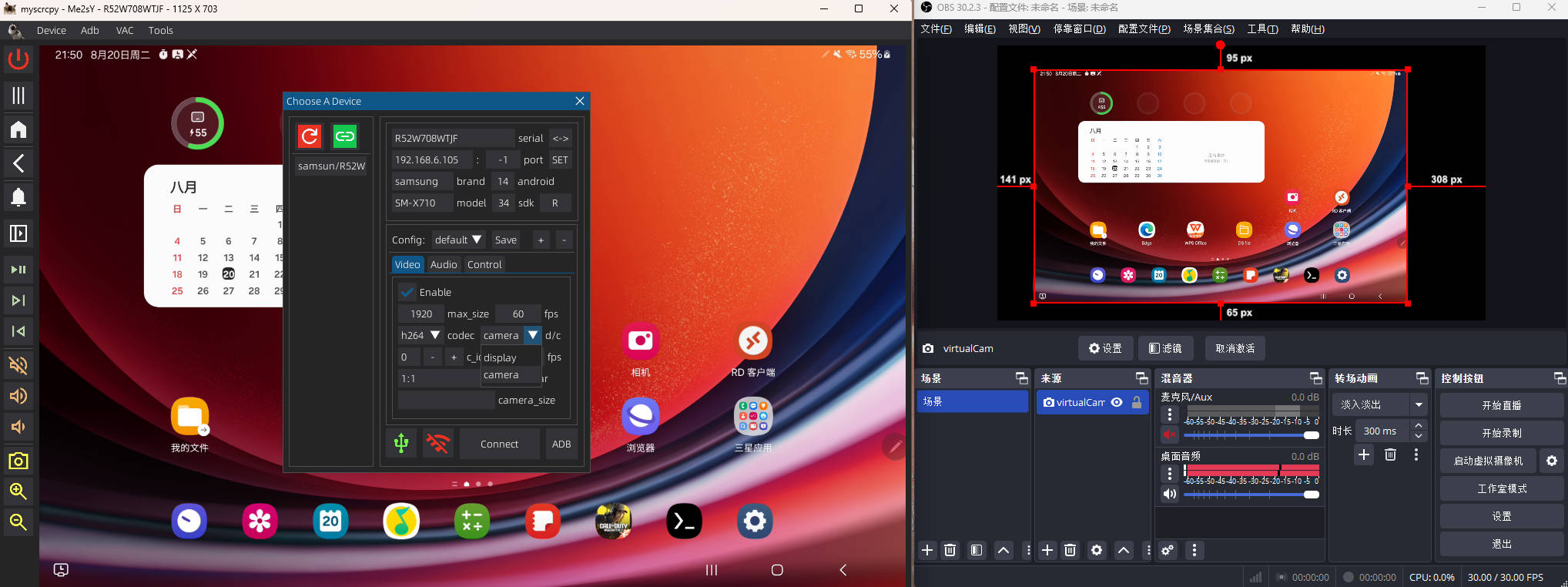Click the green USB connection icon

click(x=401, y=443)
